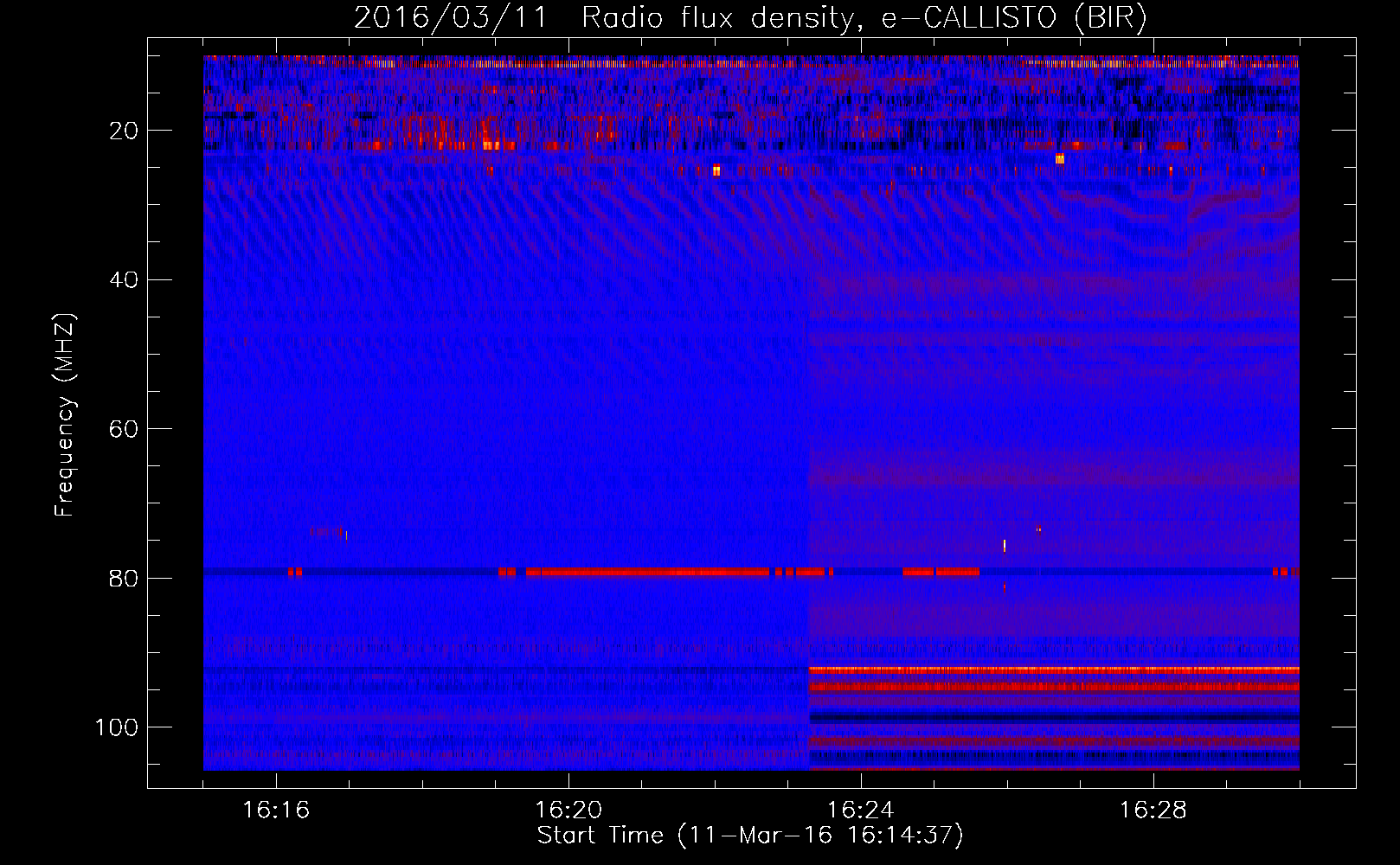Click the "Frequency (MHZ)" axis label
The width and height of the screenshot is (1400, 865).
click(65, 414)
